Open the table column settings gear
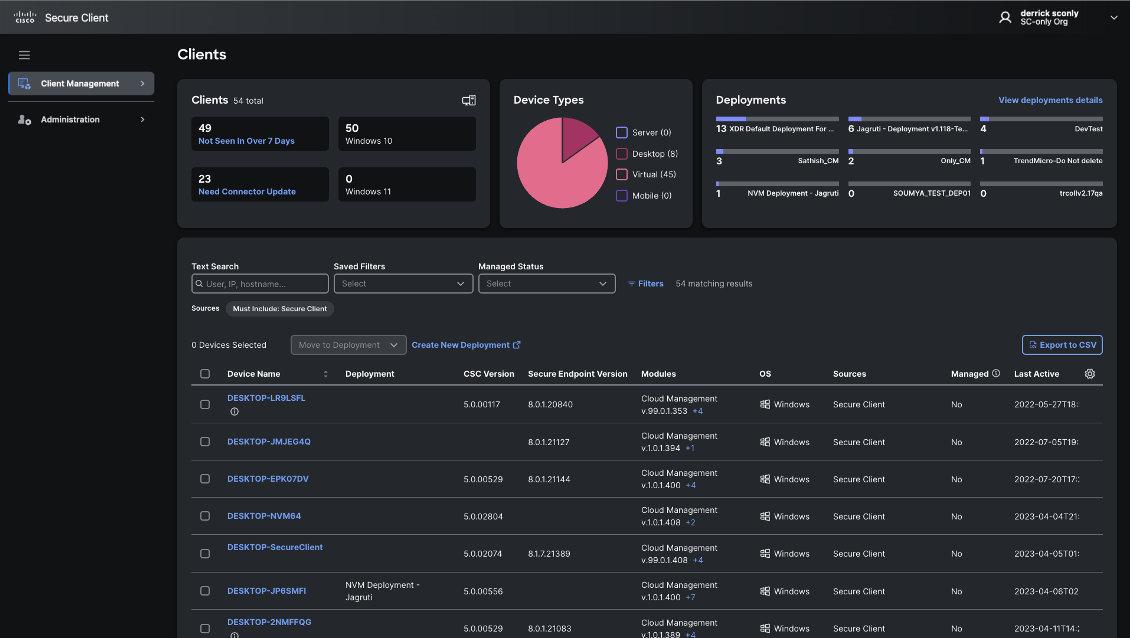The height and width of the screenshot is (638, 1130). 1090,374
